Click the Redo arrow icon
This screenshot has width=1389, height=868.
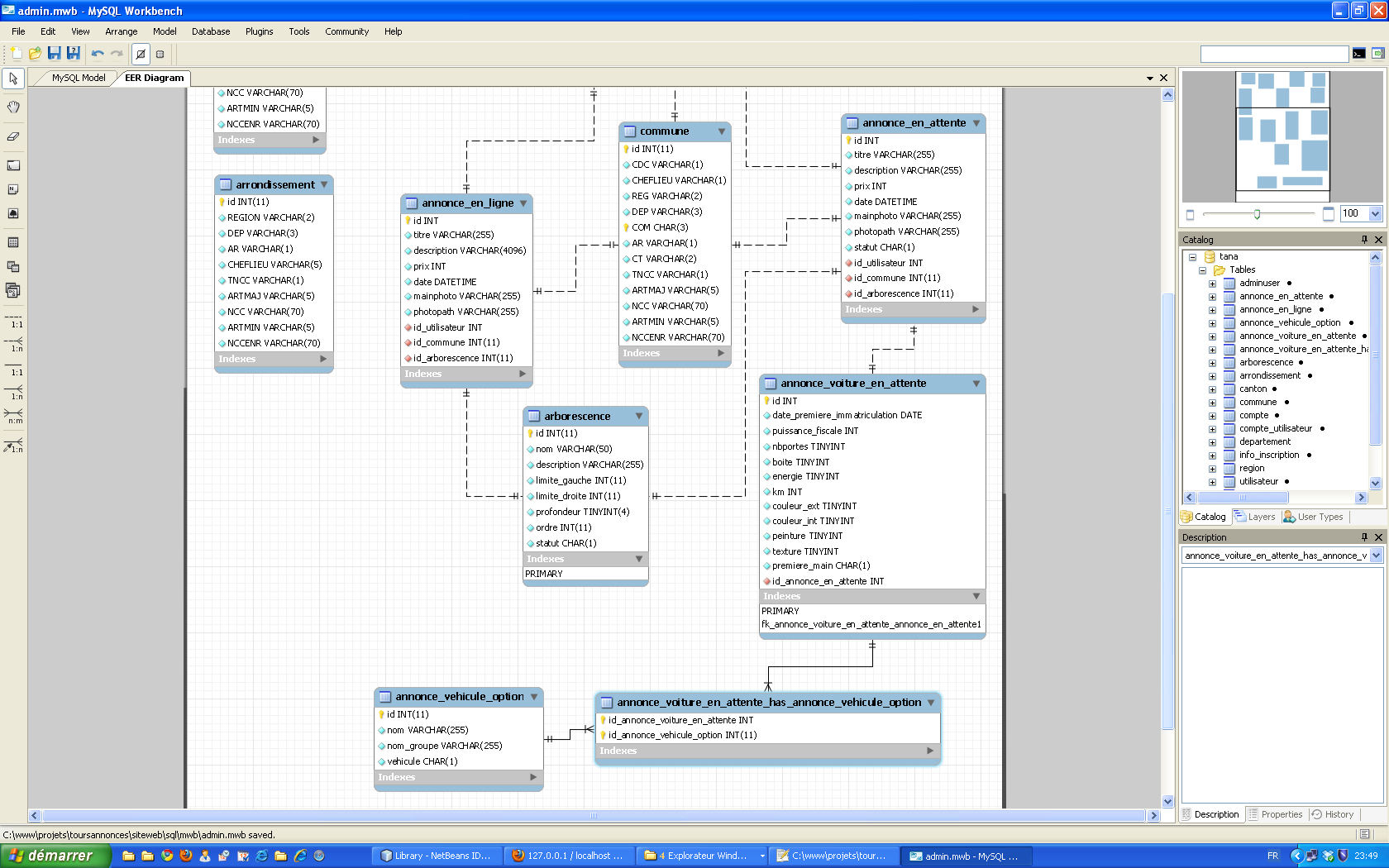click(x=117, y=54)
